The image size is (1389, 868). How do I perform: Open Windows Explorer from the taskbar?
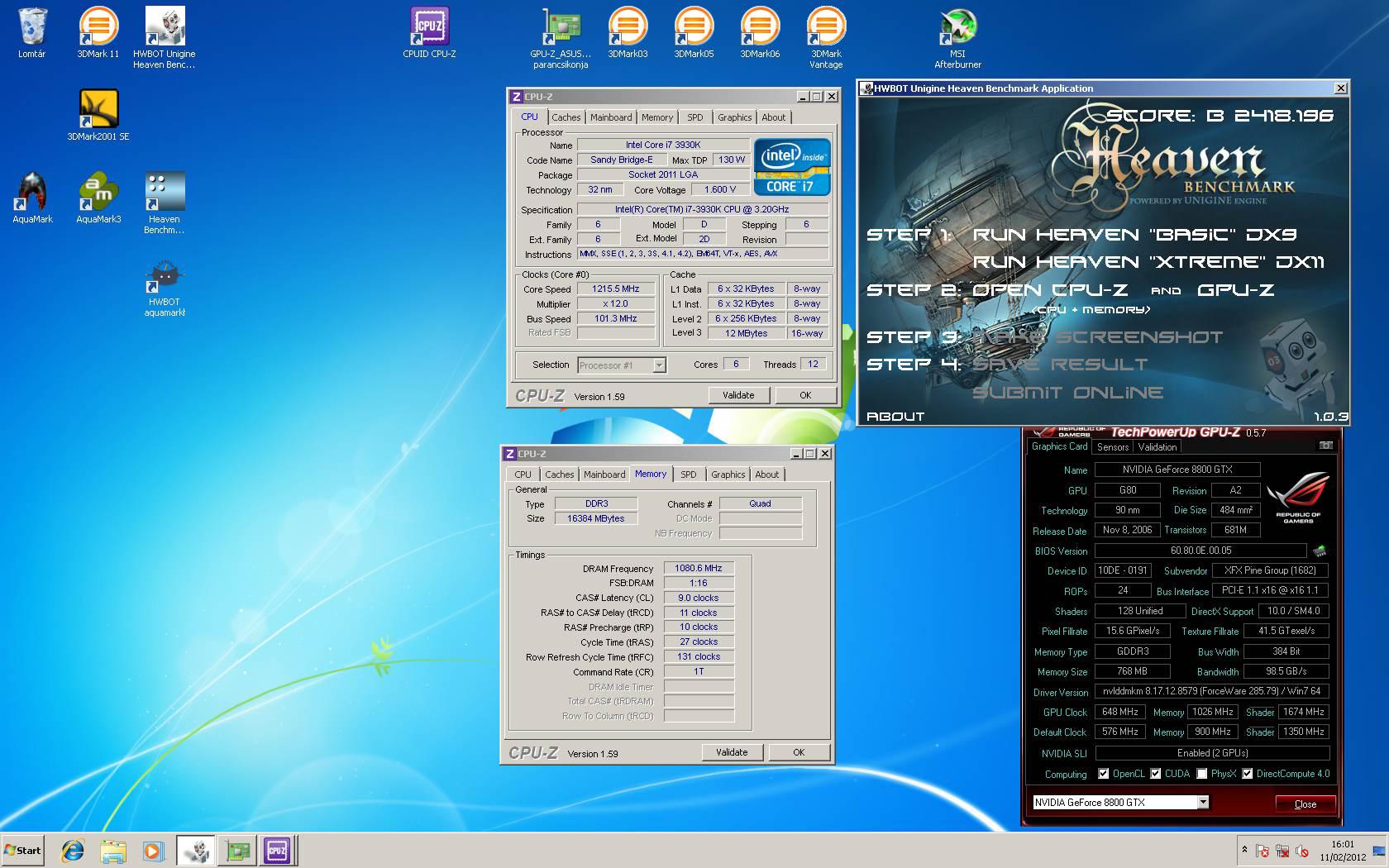[113, 851]
